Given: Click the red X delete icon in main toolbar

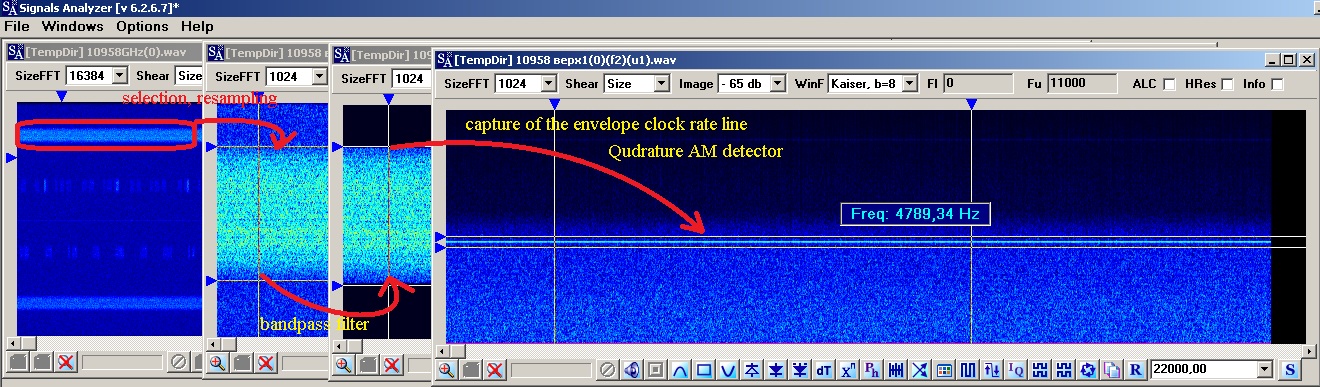Looking at the screenshot, I should click(x=495, y=369).
